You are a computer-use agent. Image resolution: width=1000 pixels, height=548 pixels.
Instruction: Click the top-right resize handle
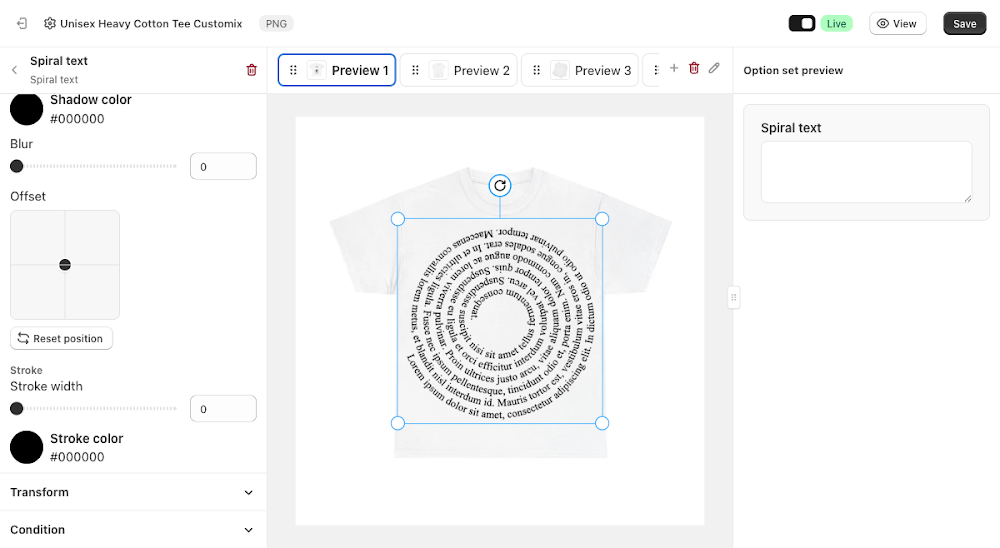tap(601, 219)
